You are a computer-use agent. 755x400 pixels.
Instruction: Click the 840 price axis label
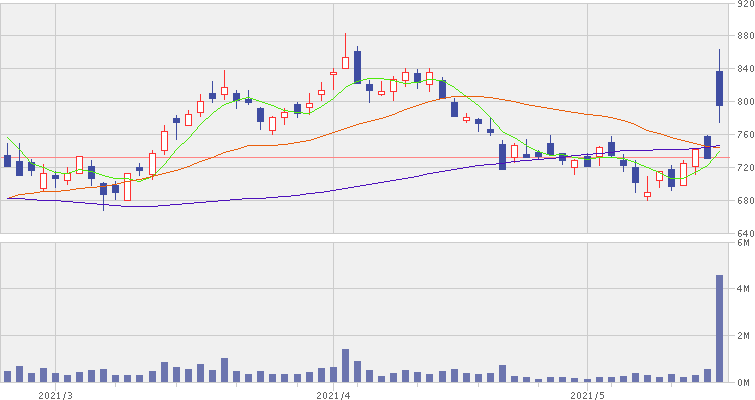[x=743, y=70]
